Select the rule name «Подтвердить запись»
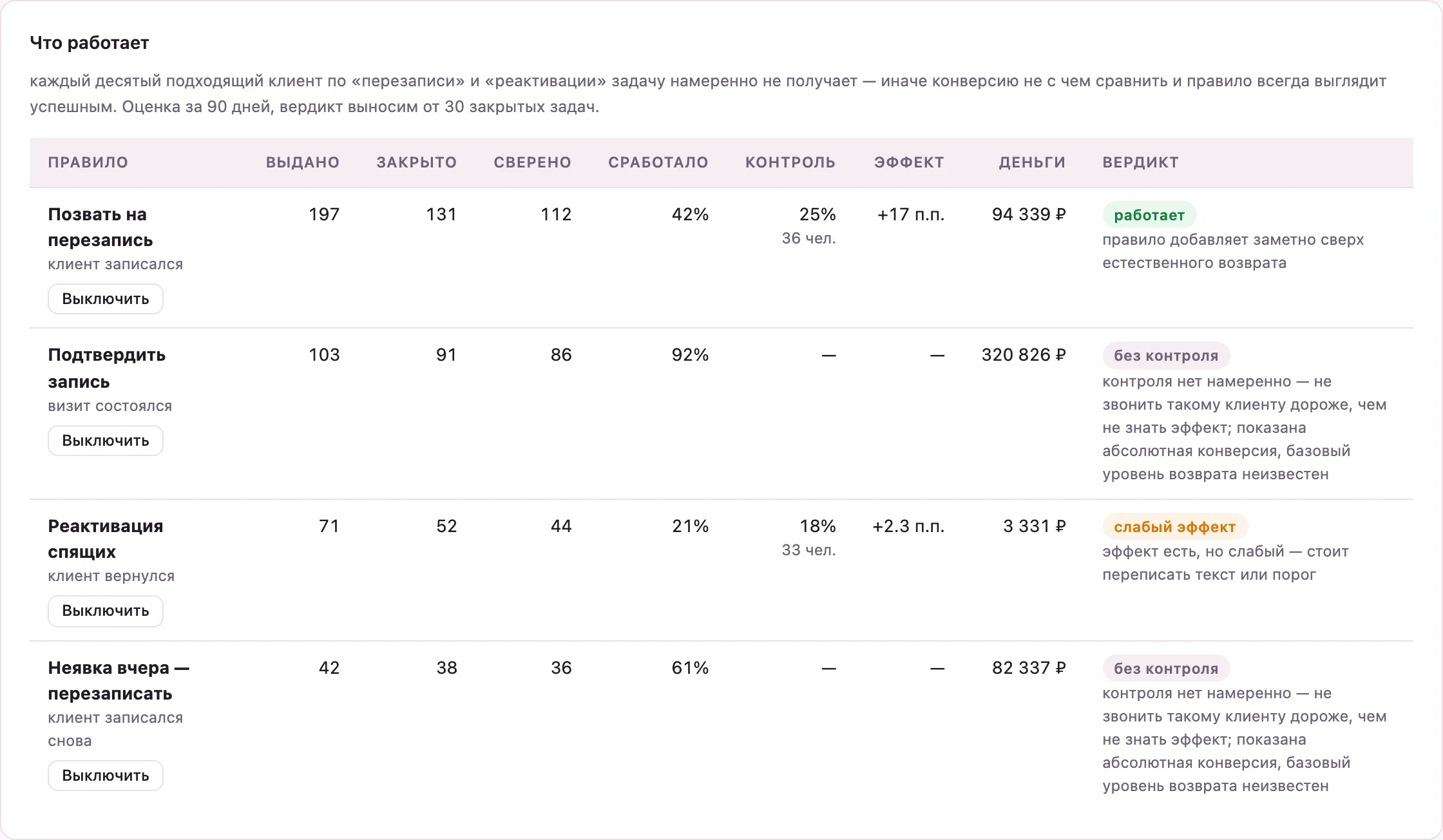Image resolution: width=1443 pixels, height=840 pixels. tap(107, 368)
